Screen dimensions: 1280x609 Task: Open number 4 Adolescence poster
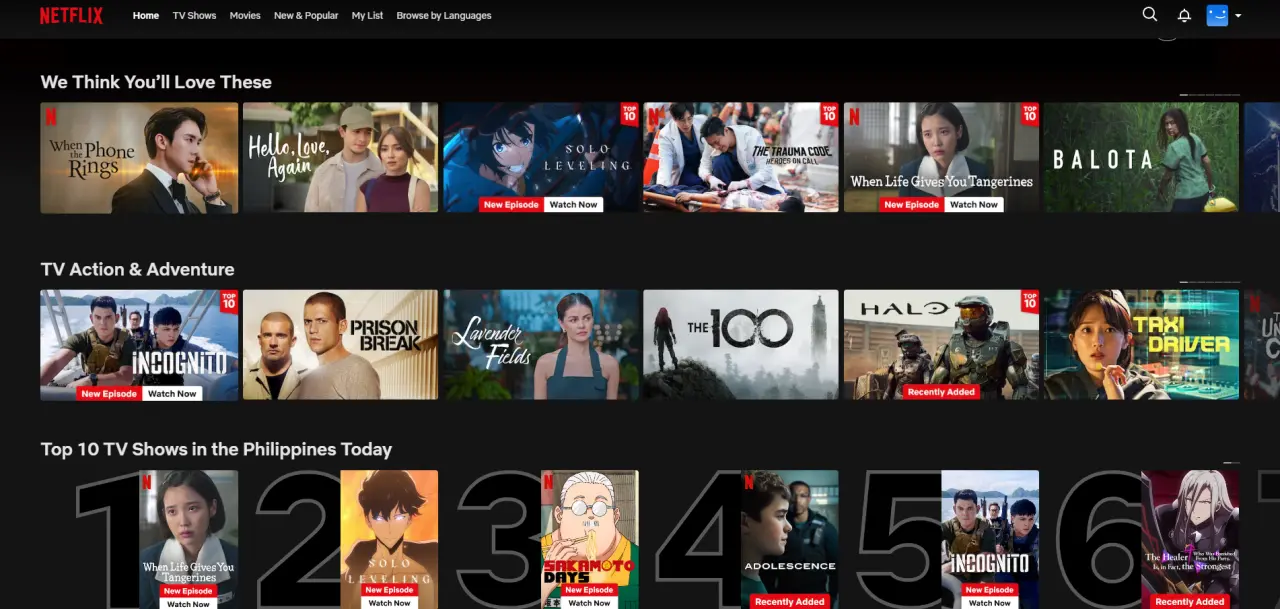(x=790, y=539)
